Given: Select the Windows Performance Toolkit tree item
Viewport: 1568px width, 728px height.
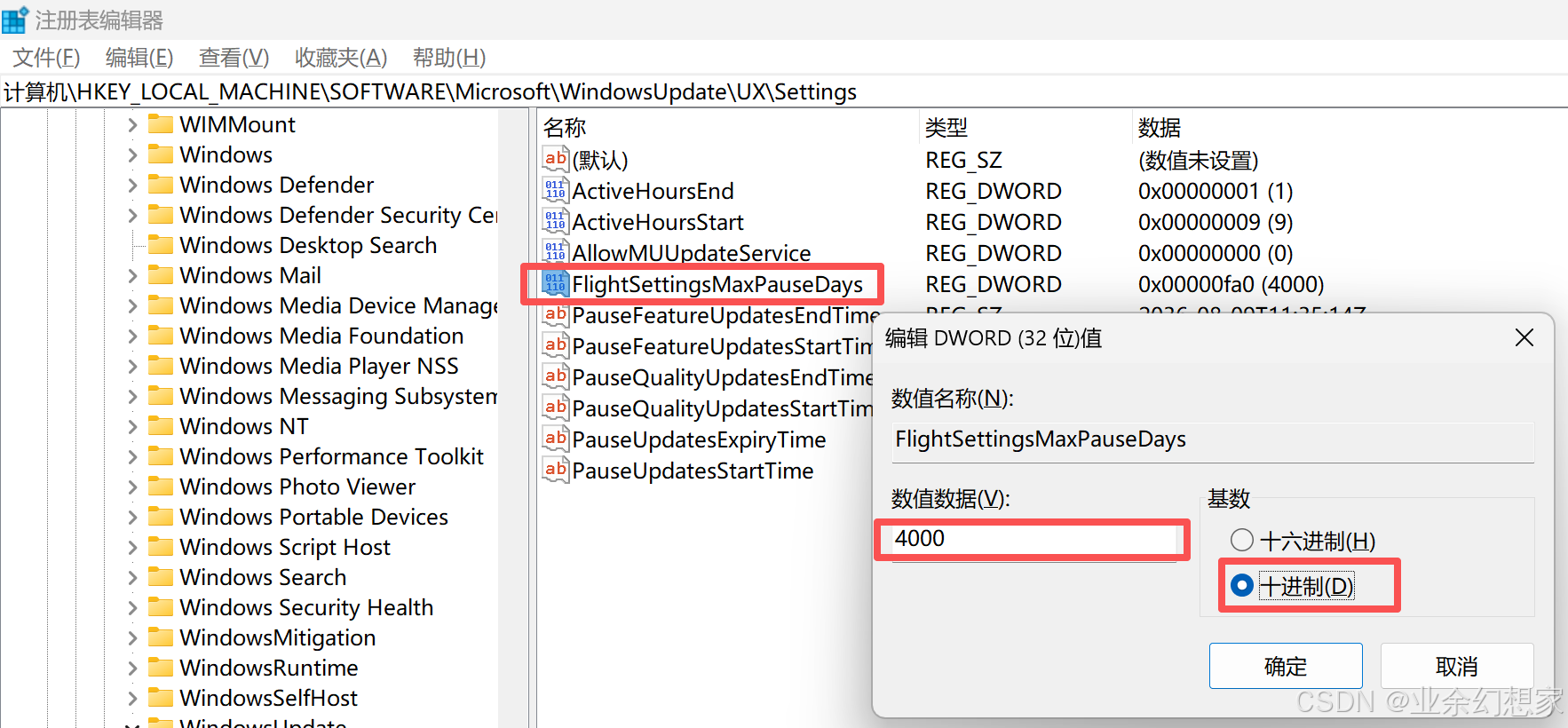Looking at the screenshot, I should [331, 456].
